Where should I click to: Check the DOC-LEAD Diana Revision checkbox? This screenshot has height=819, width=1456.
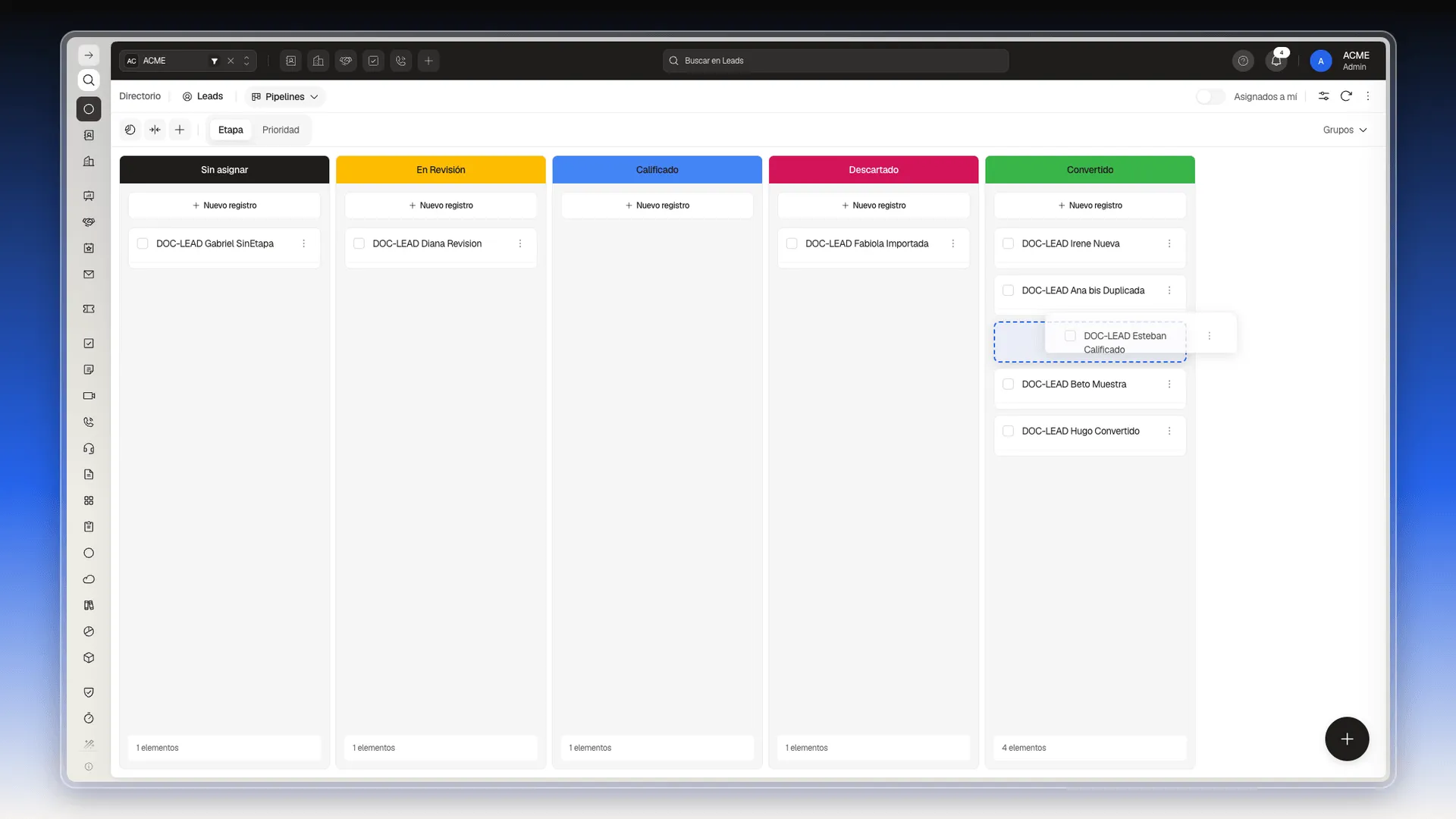click(x=359, y=243)
